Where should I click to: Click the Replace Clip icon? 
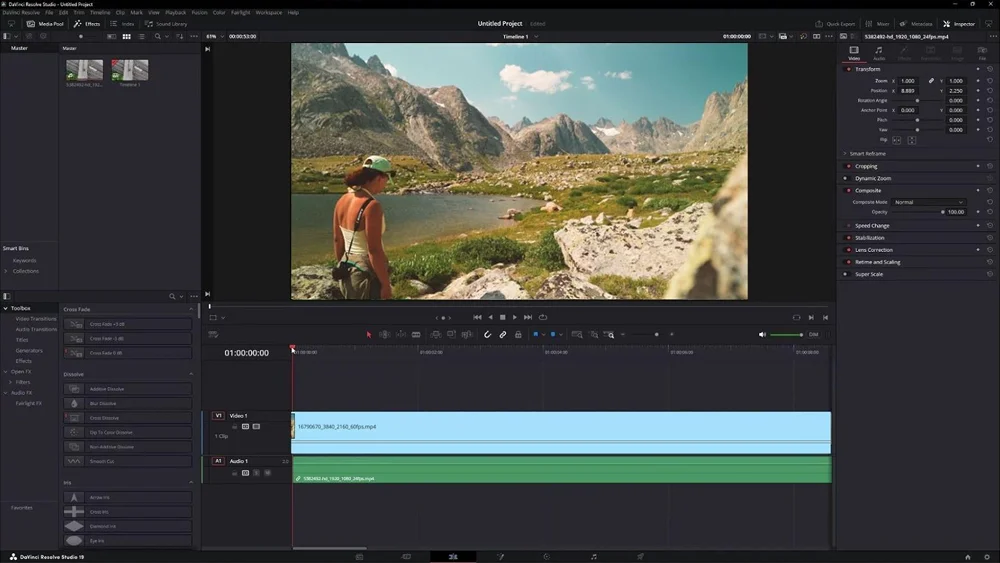tap(467, 335)
